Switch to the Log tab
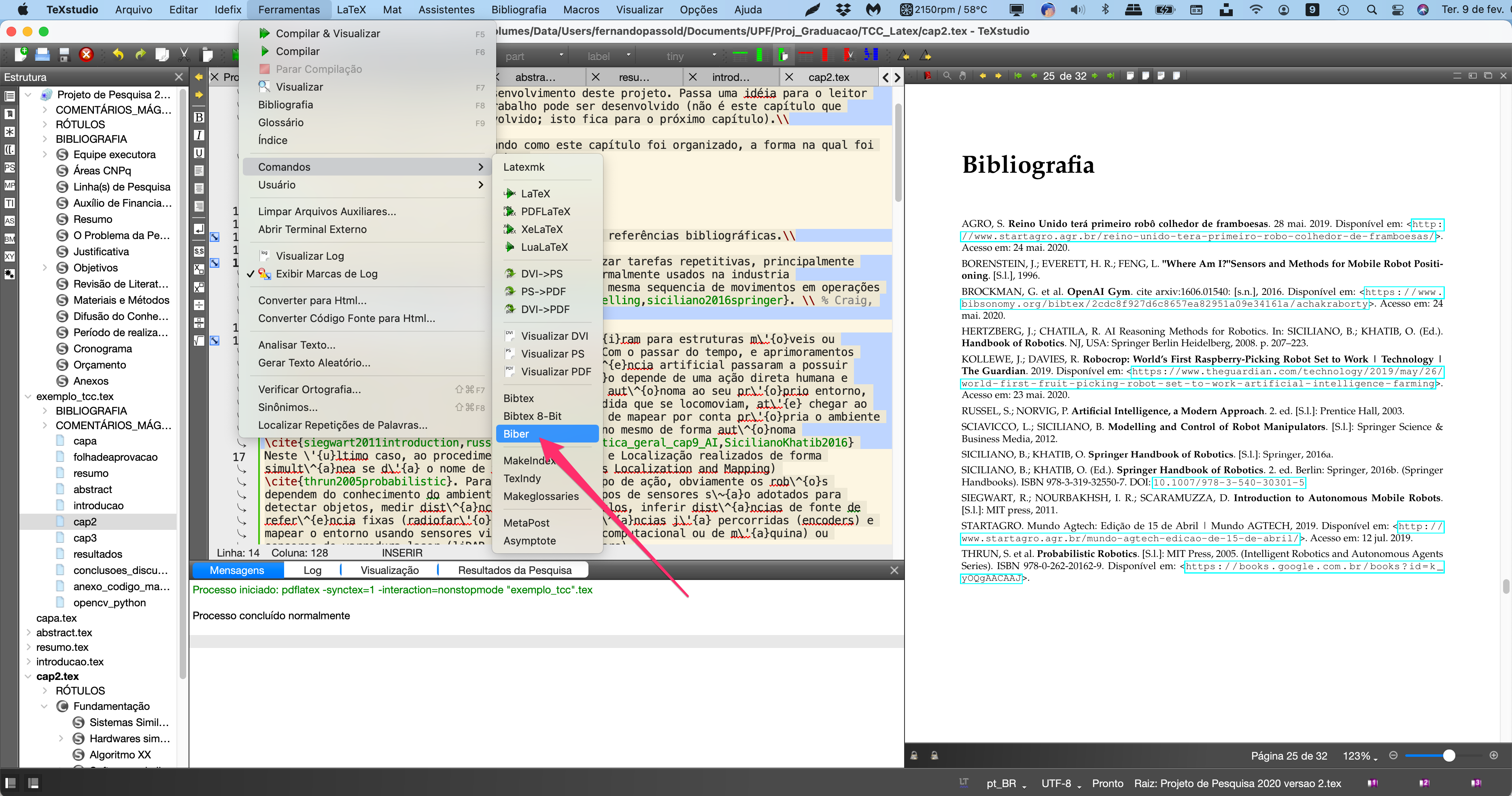 (312, 570)
